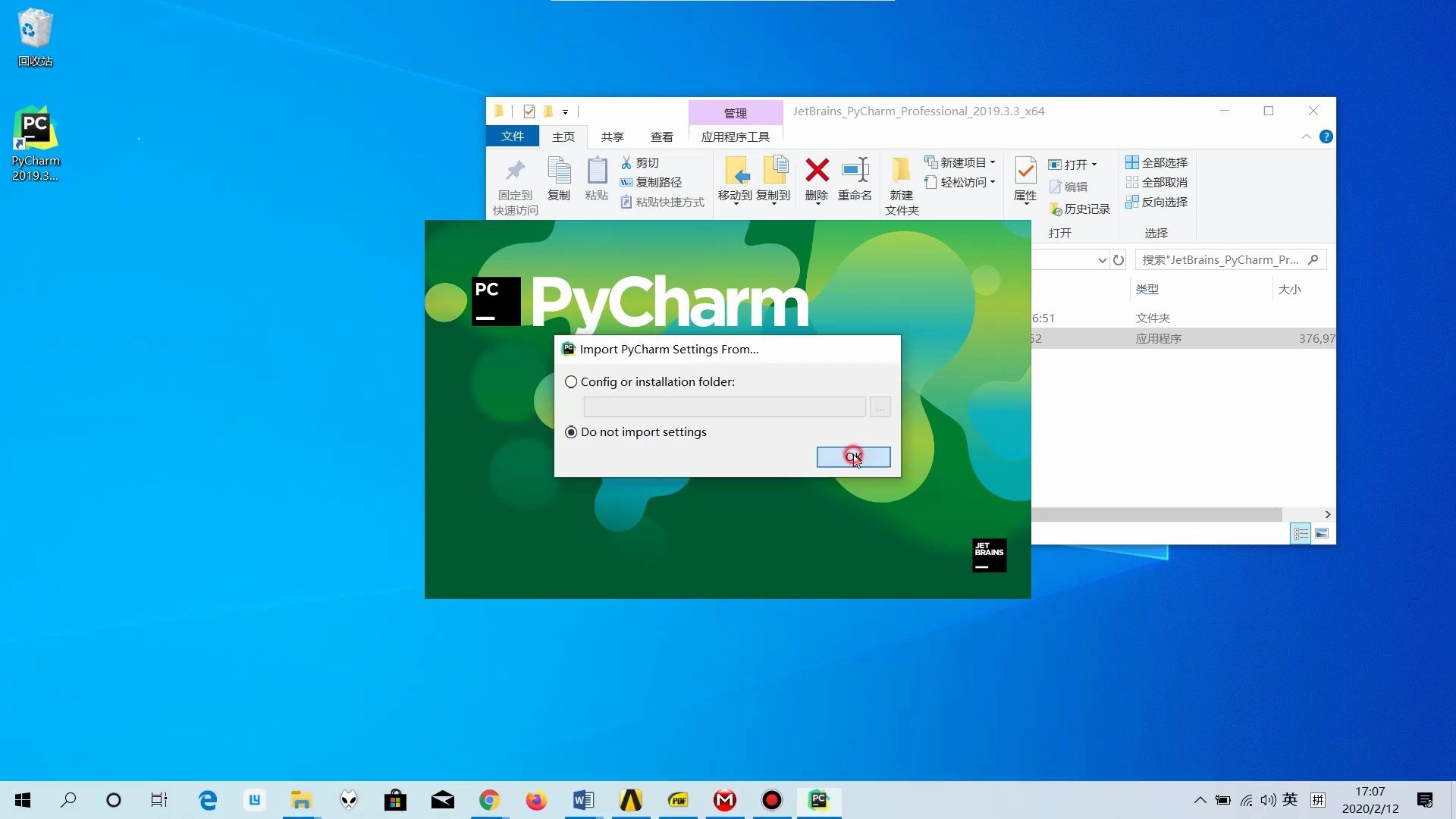1456x819 pixels.
Task: Choose Config or installation folder option
Action: point(571,381)
